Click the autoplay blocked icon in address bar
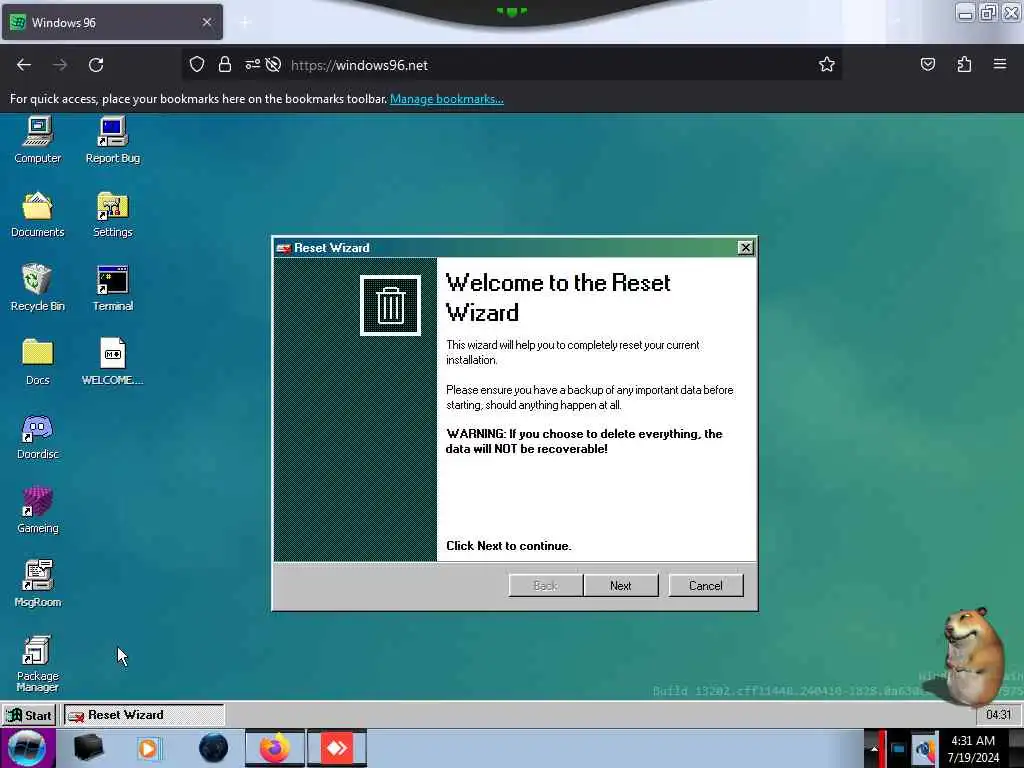Screen dimensions: 1024x768 274,65
